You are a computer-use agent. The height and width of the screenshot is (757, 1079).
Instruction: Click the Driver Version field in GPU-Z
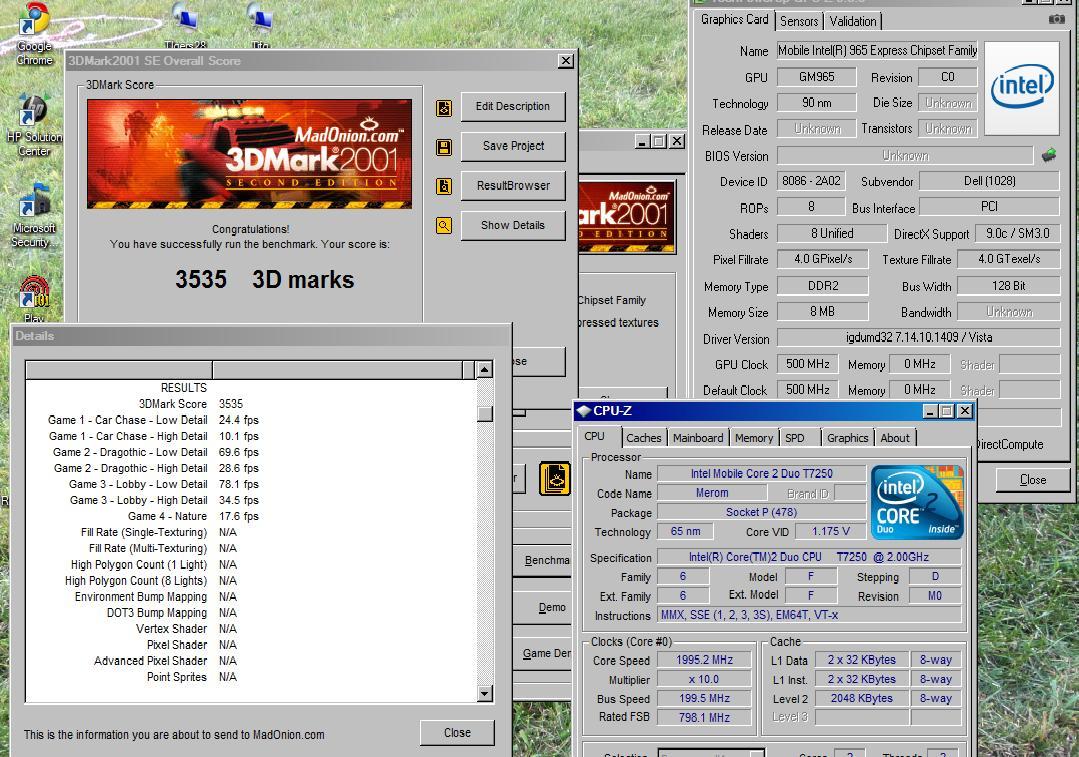pyautogui.click(x=919, y=338)
